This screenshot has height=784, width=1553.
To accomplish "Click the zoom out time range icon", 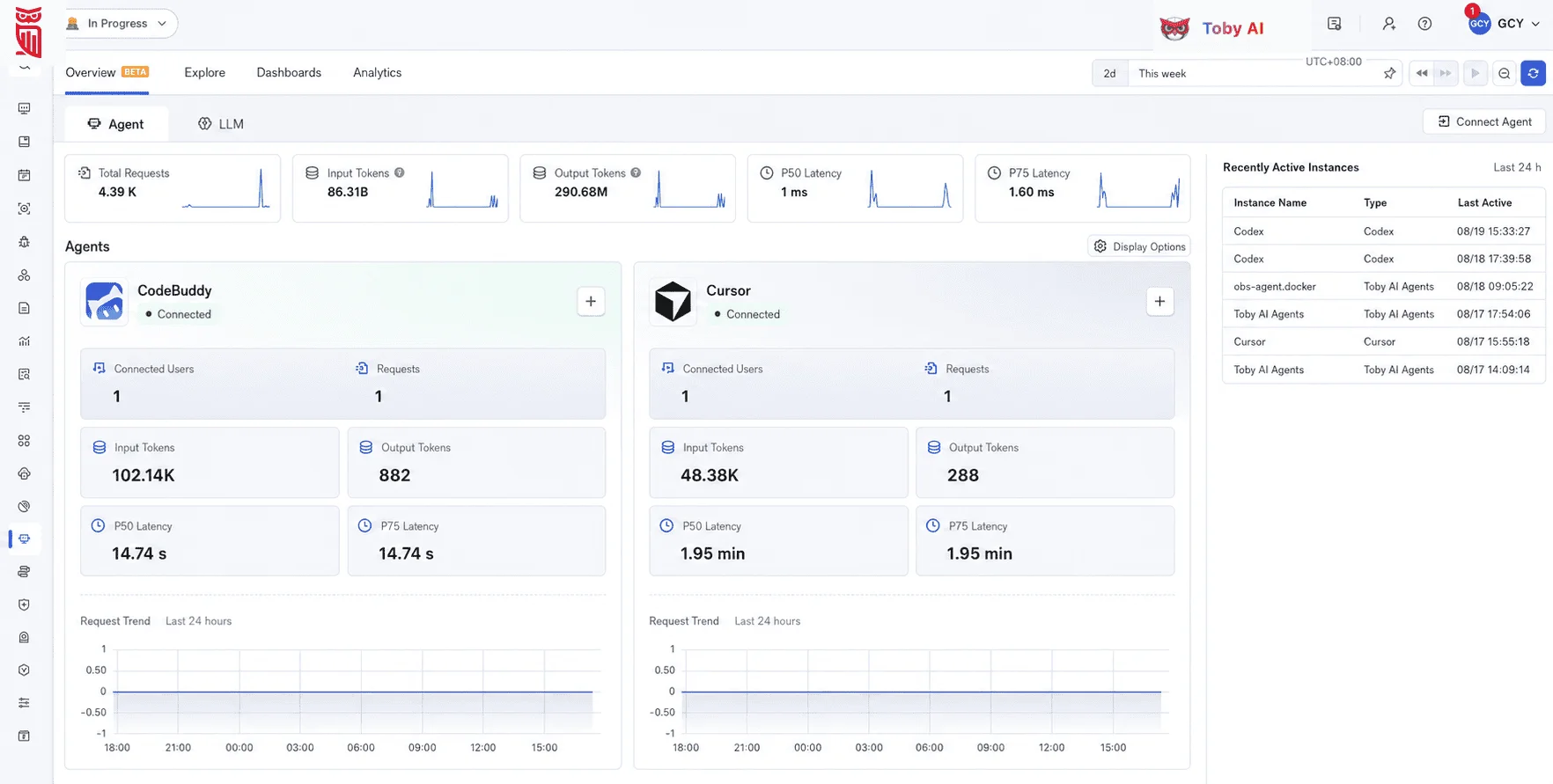I will click(x=1505, y=73).
